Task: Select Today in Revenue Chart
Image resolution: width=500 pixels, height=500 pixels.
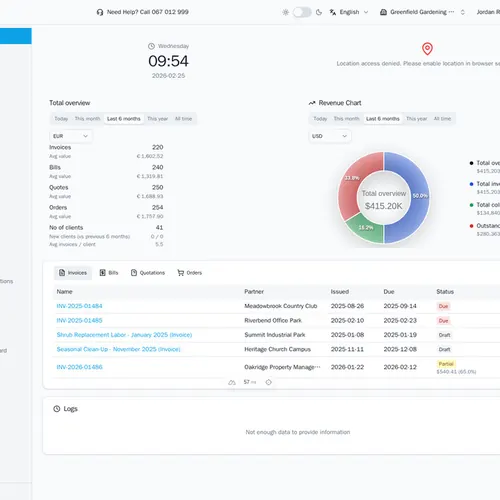Action: (320, 119)
